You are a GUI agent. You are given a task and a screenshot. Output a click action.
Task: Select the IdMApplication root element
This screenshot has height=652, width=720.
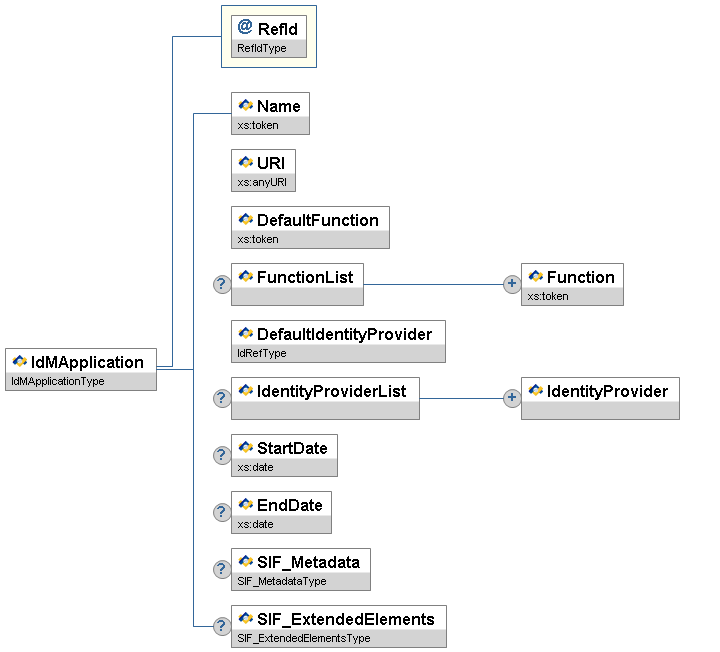pos(87,362)
